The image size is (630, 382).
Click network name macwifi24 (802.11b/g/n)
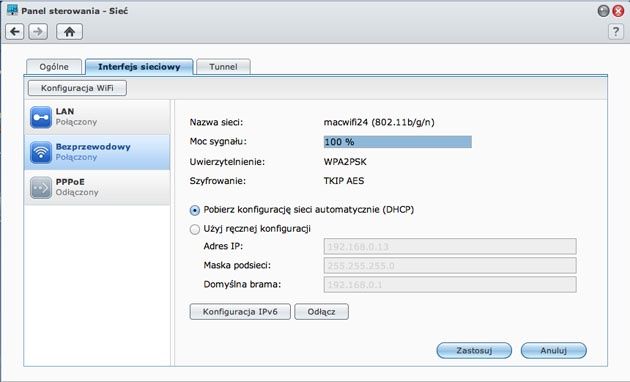coord(379,122)
